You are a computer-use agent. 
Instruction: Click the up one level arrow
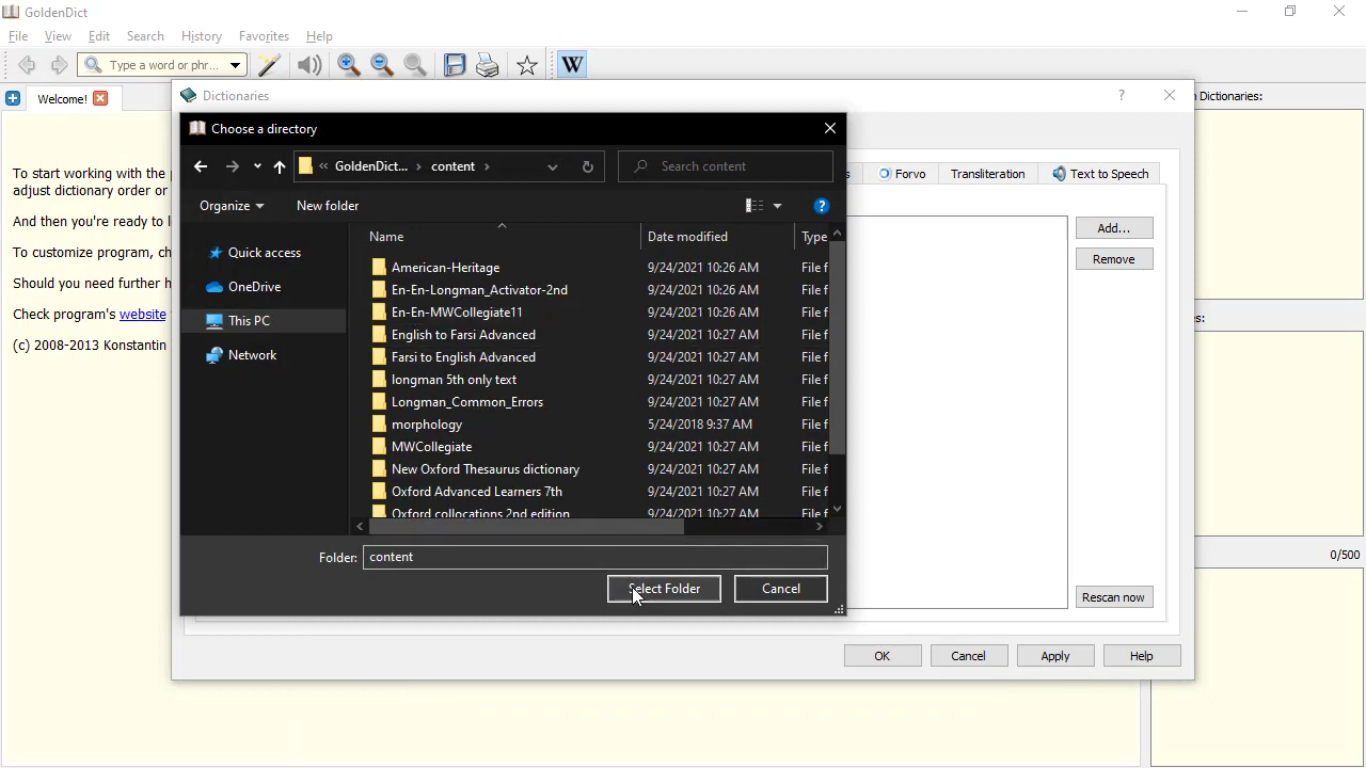pos(279,167)
